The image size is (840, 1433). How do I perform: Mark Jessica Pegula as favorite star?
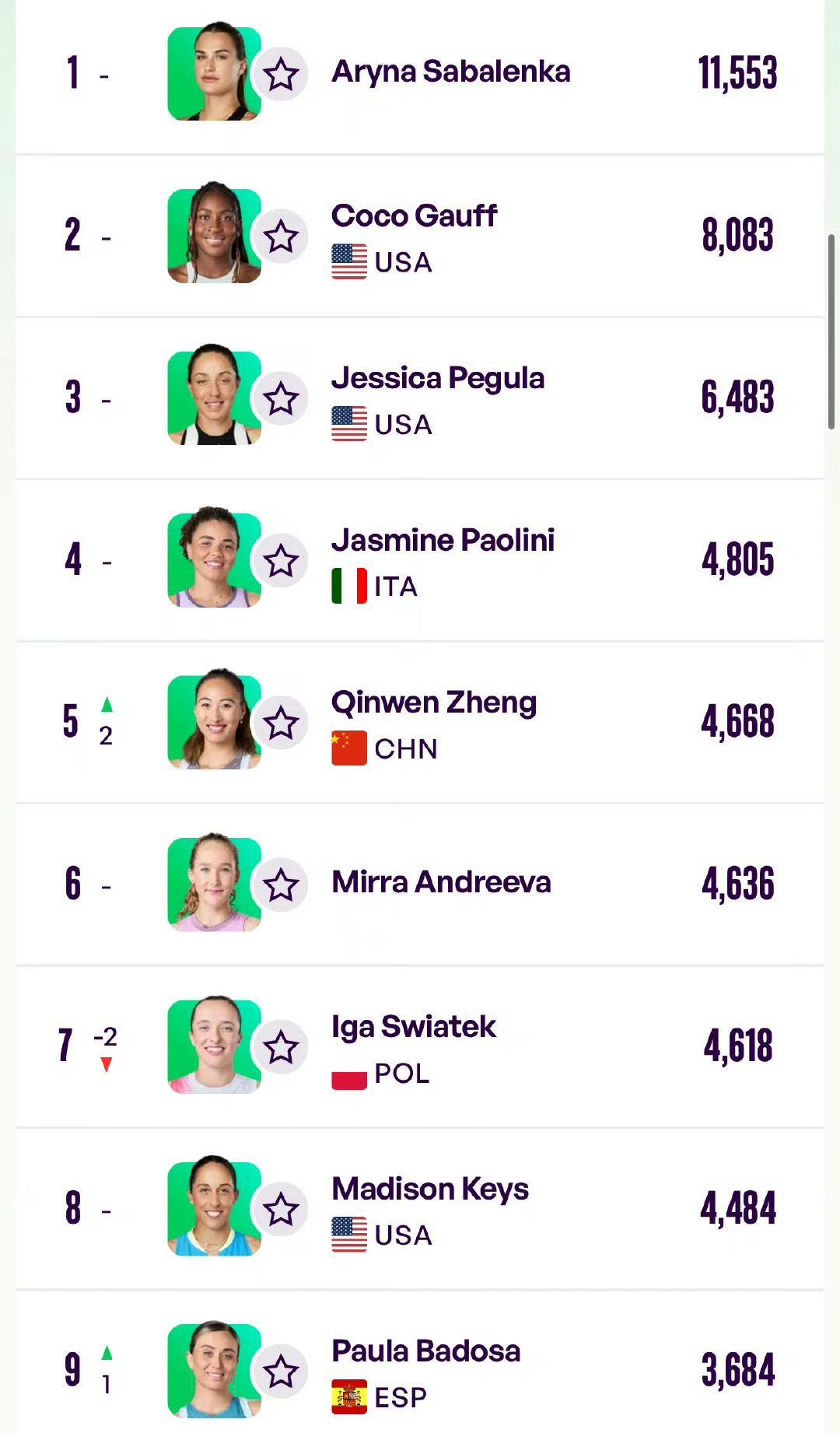[281, 399]
